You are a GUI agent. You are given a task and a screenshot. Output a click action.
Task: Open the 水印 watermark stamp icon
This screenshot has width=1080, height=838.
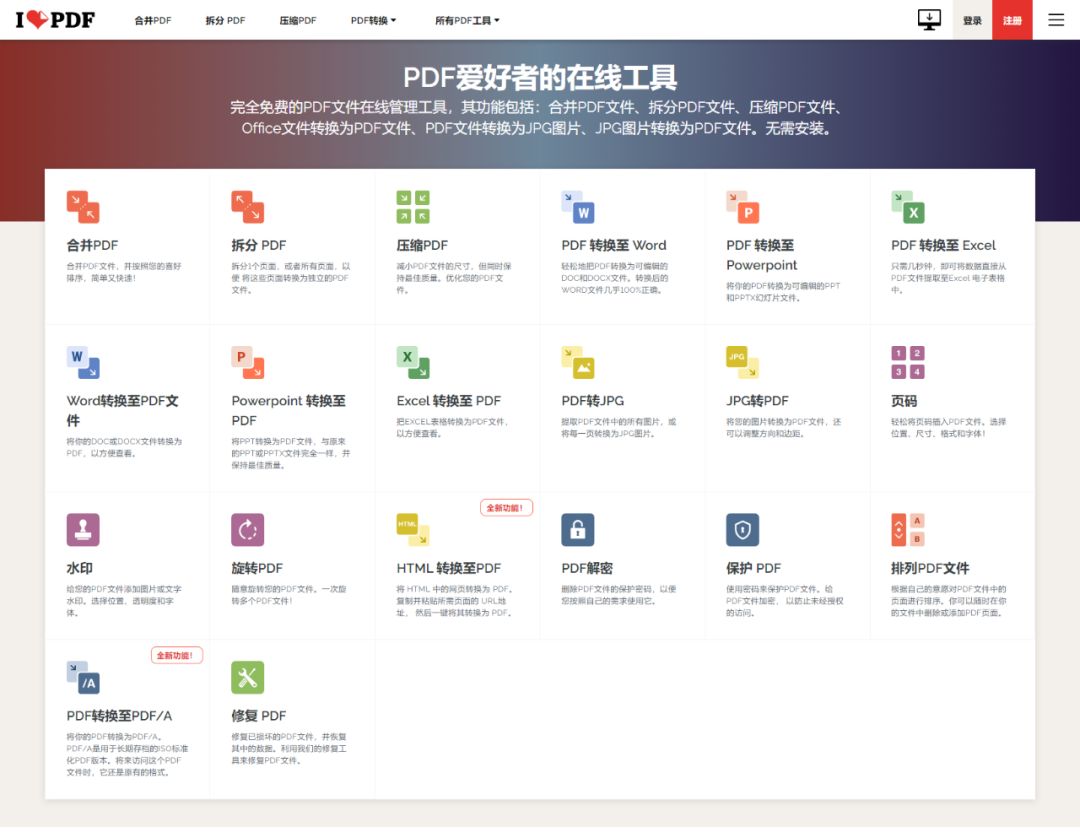click(x=83, y=530)
